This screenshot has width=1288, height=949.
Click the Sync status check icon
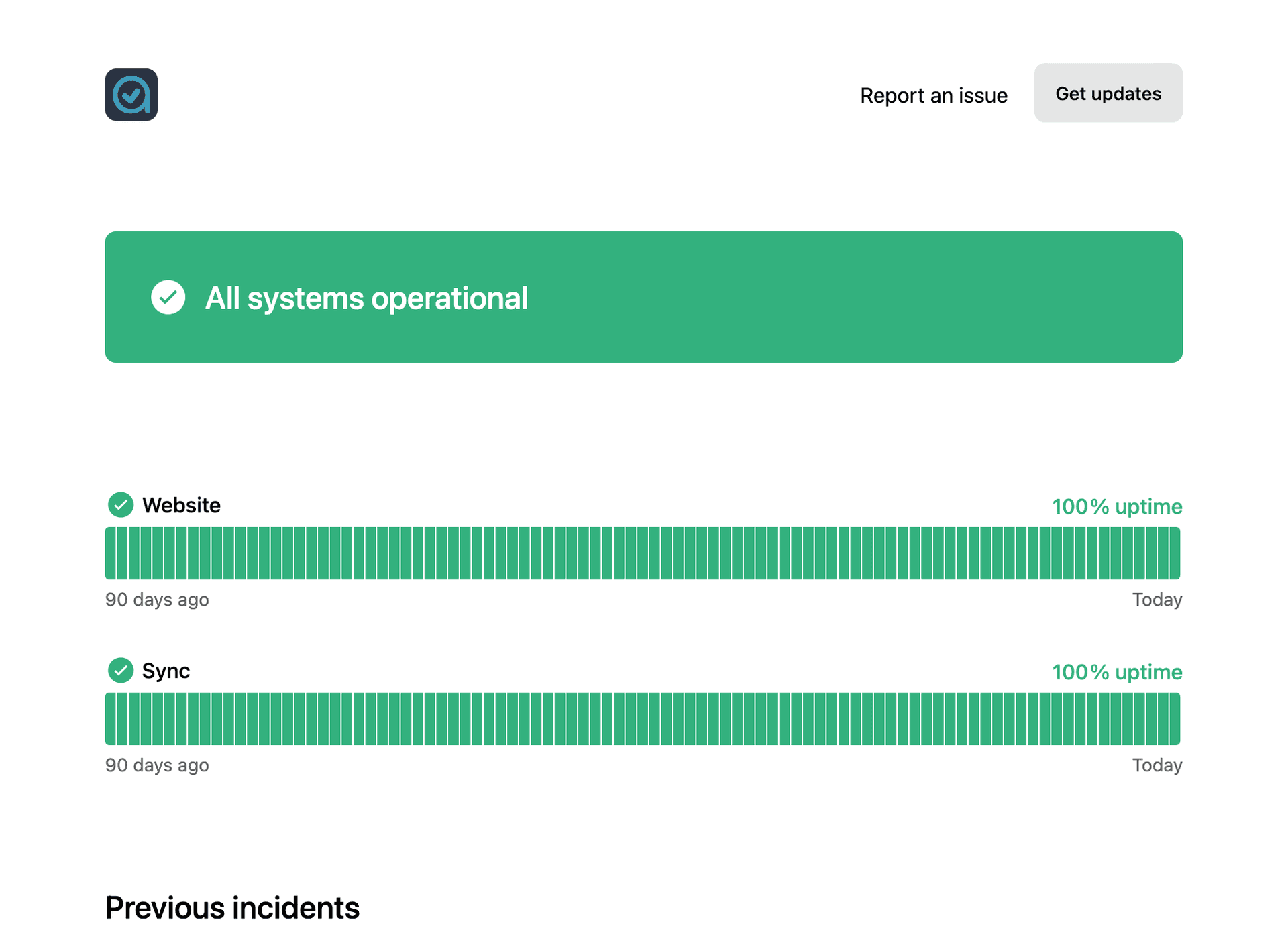tap(121, 671)
